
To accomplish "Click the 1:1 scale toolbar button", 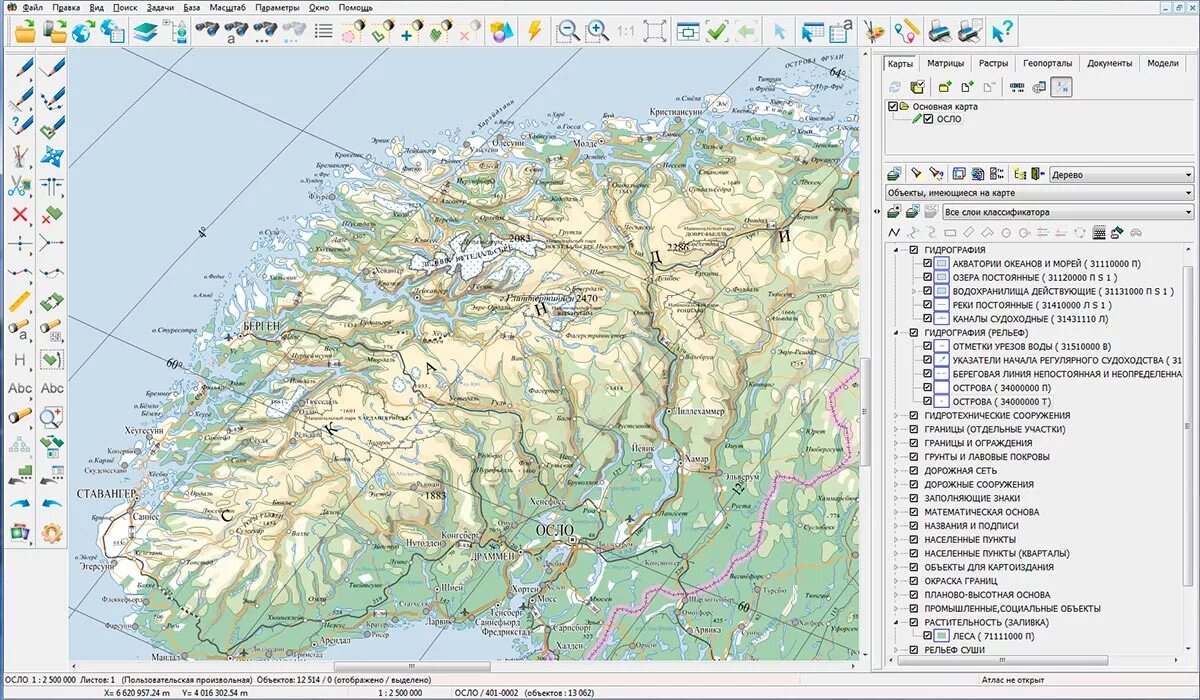I will (x=626, y=31).
